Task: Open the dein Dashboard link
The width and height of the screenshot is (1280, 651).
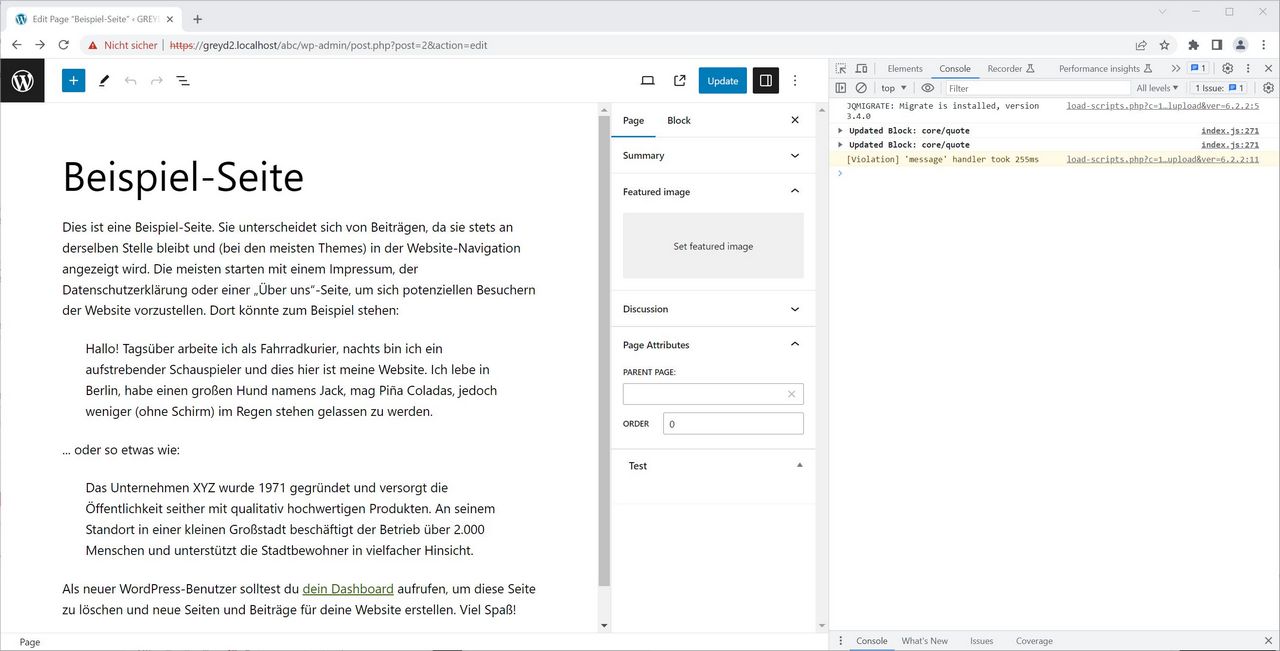Action: pyautogui.click(x=348, y=588)
